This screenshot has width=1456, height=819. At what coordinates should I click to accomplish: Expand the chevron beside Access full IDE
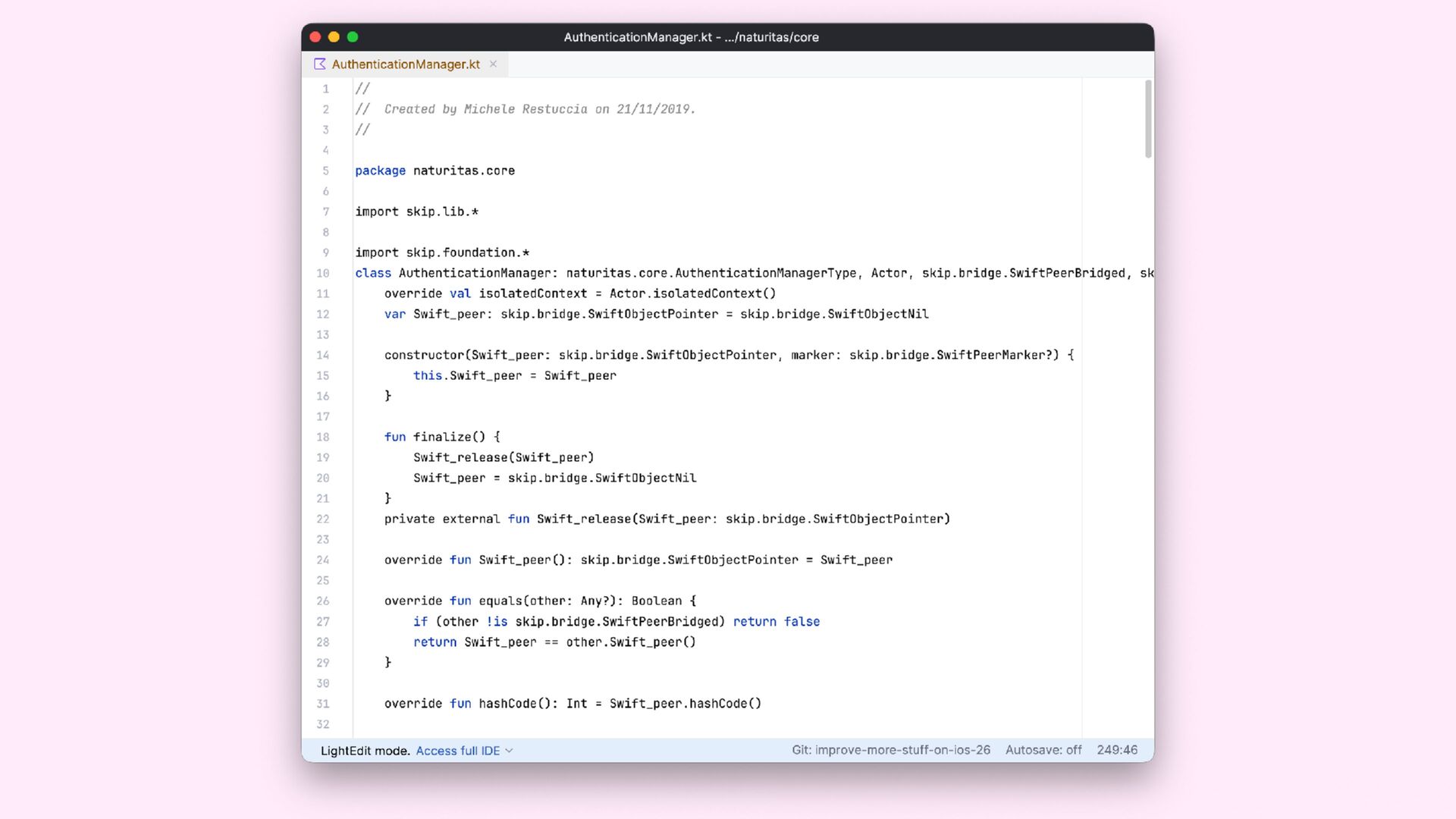(510, 751)
